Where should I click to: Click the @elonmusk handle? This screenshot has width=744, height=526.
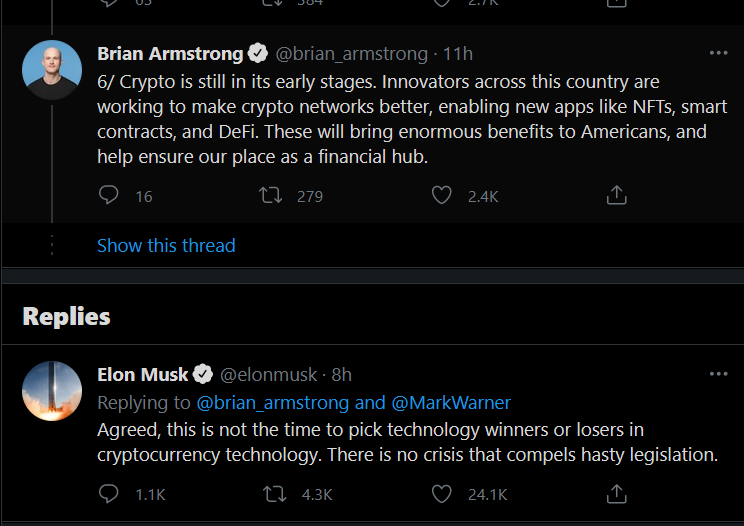[x=267, y=375]
